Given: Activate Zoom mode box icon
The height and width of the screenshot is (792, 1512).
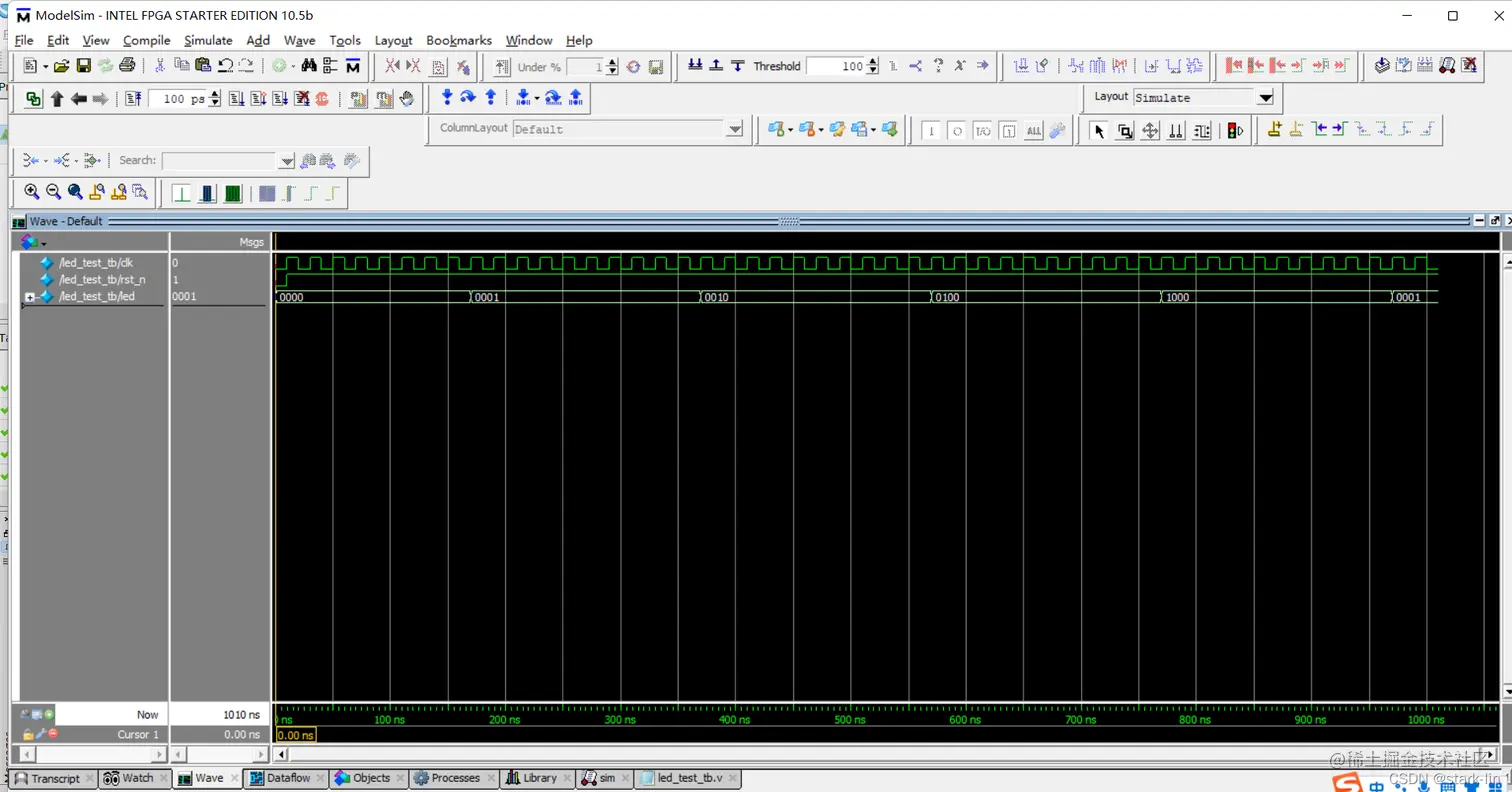Looking at the screenshot, I should pos(1125,131).
